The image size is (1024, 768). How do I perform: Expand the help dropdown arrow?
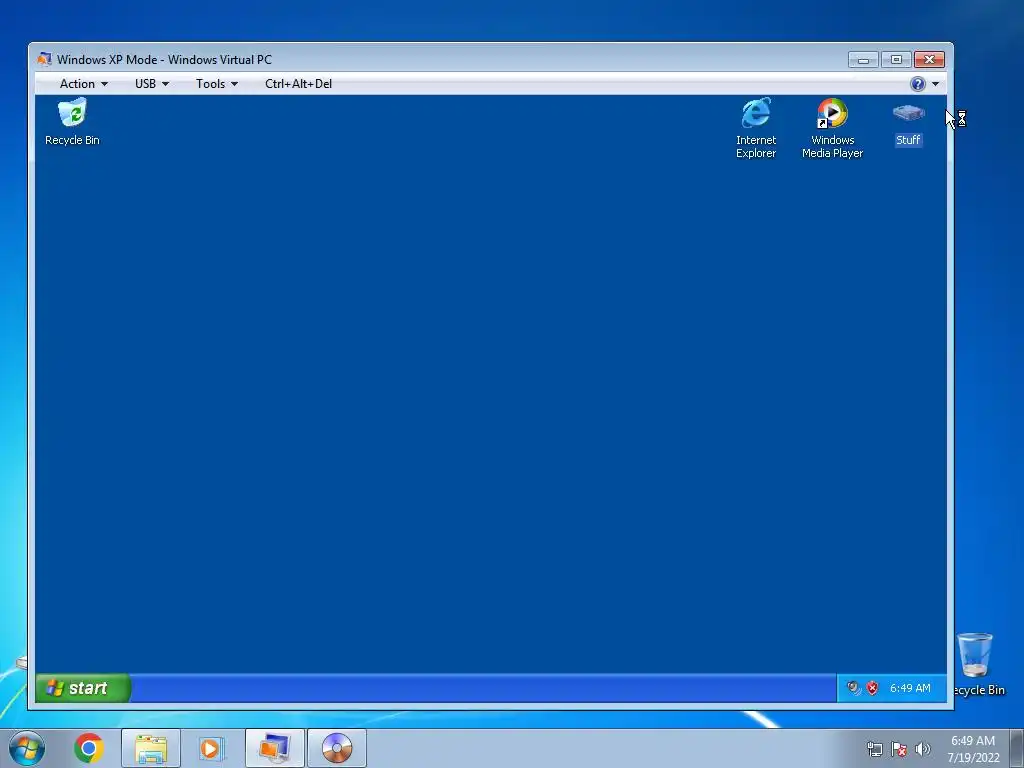click(x=935, y=84)
